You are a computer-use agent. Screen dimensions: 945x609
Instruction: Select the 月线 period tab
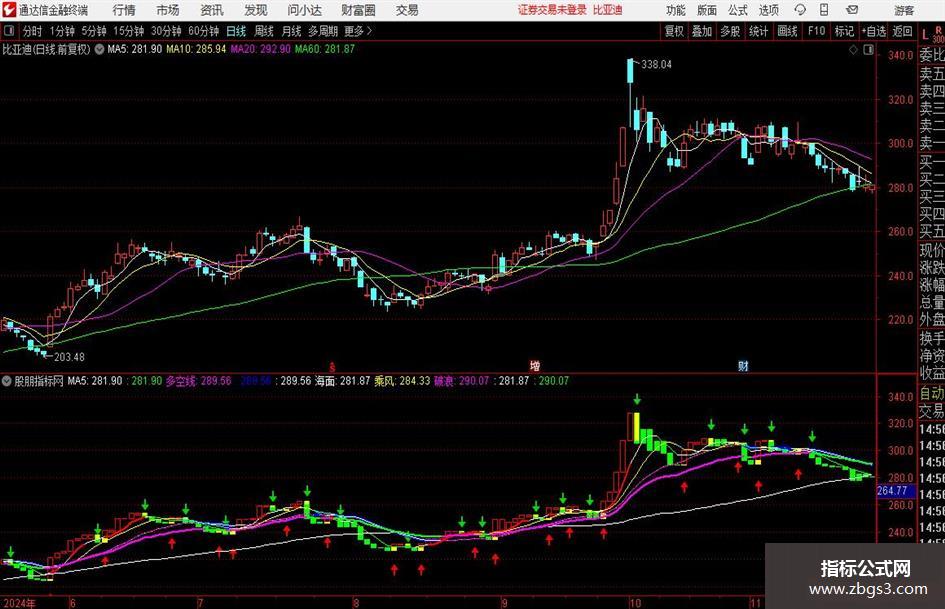click(292, 31)
